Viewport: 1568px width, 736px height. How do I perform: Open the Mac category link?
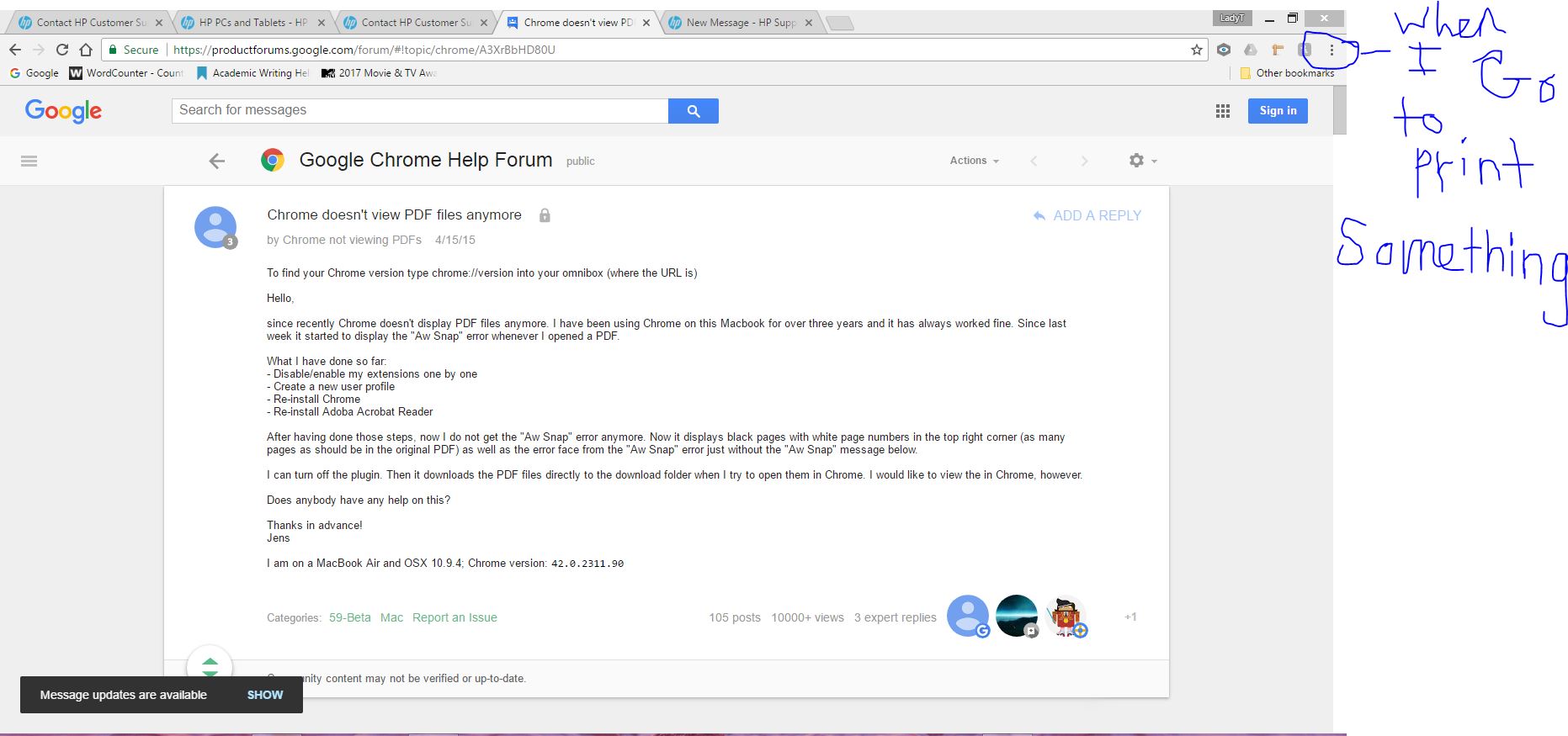click(x=391, y=617)
